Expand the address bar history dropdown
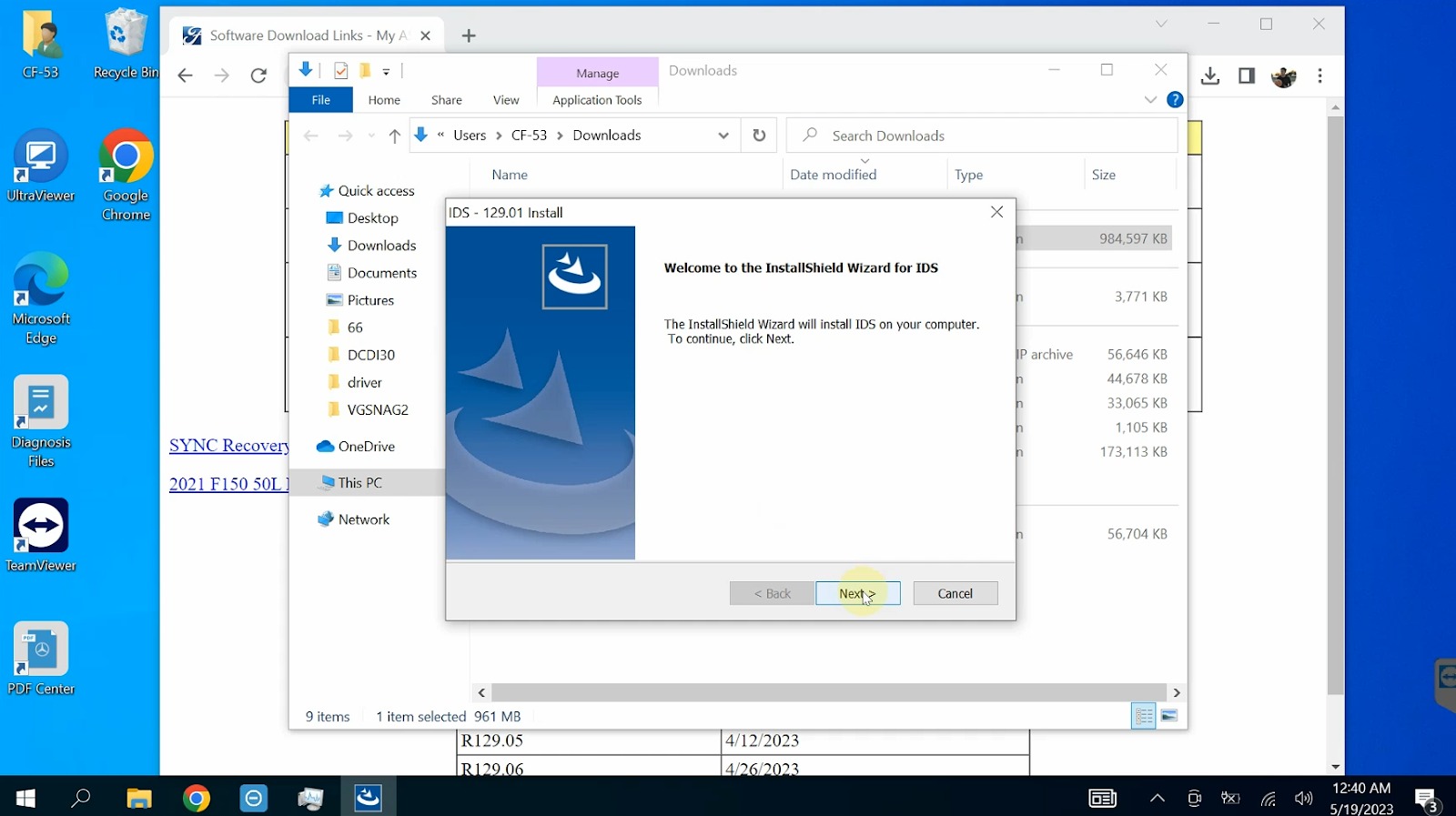The image size is (1456, 816). pos(723,136)
